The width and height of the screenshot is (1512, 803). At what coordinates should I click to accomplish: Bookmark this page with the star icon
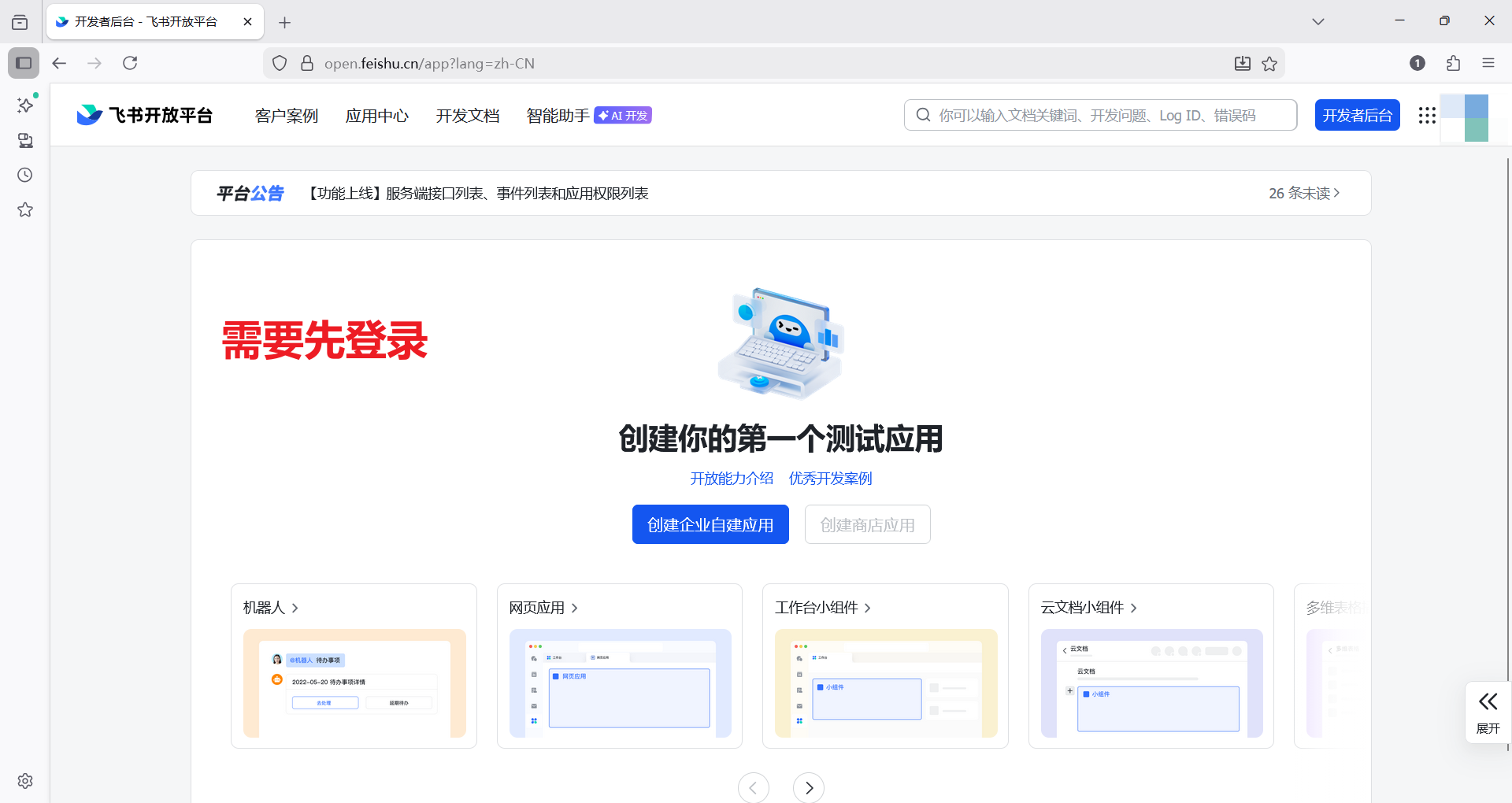[1269, 63]
